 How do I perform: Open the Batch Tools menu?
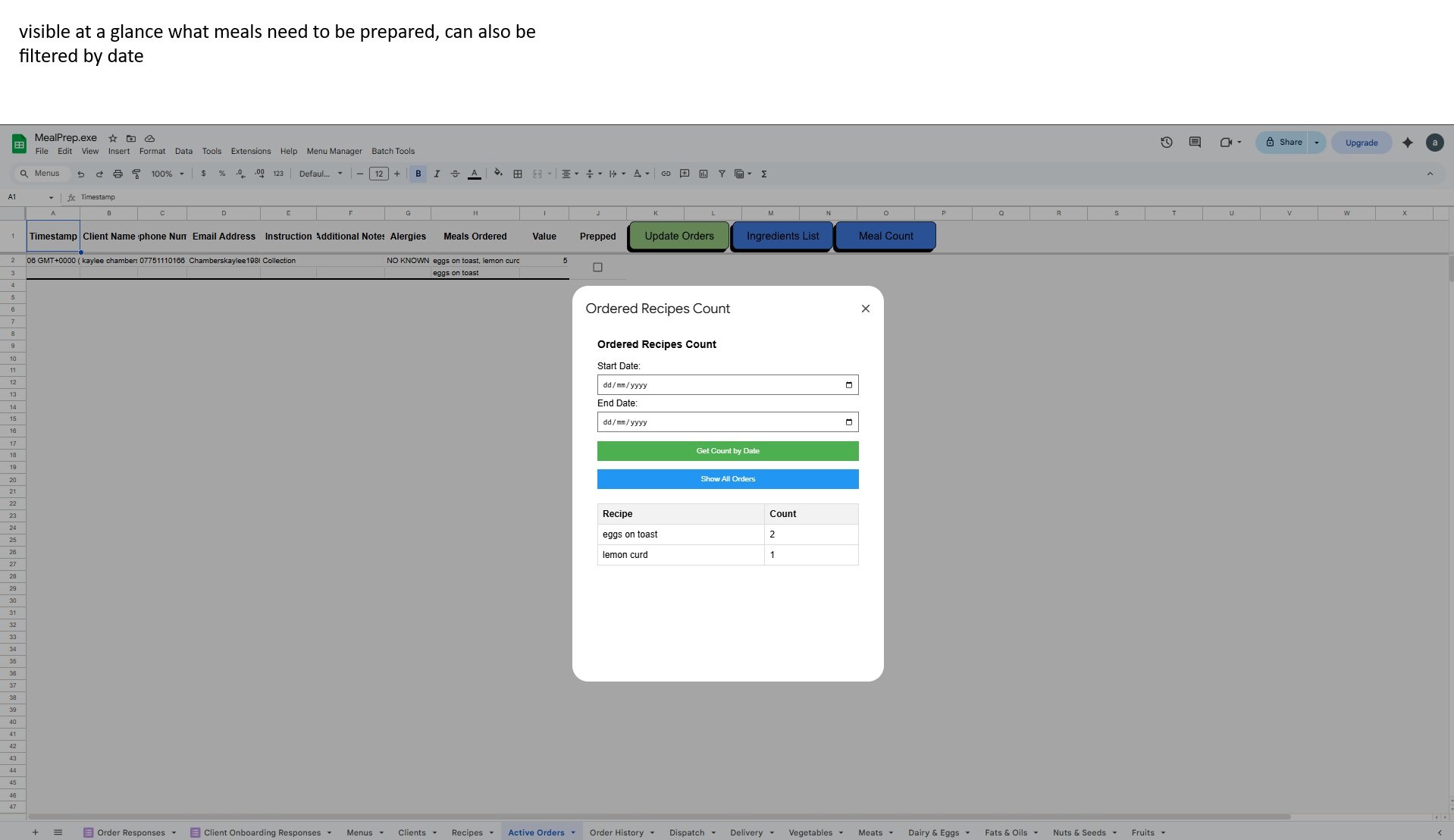(393, 151)
